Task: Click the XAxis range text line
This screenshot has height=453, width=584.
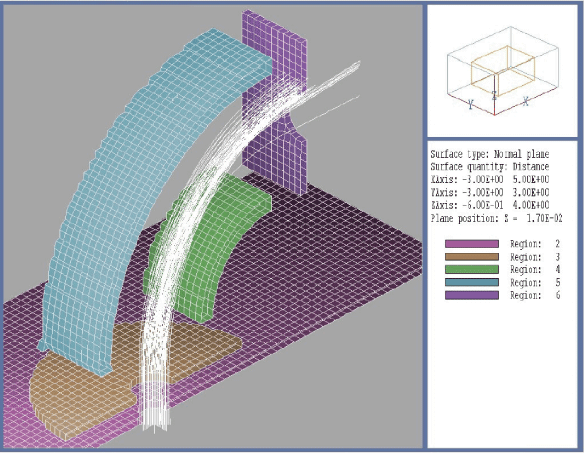Action: tap(489, 180)
